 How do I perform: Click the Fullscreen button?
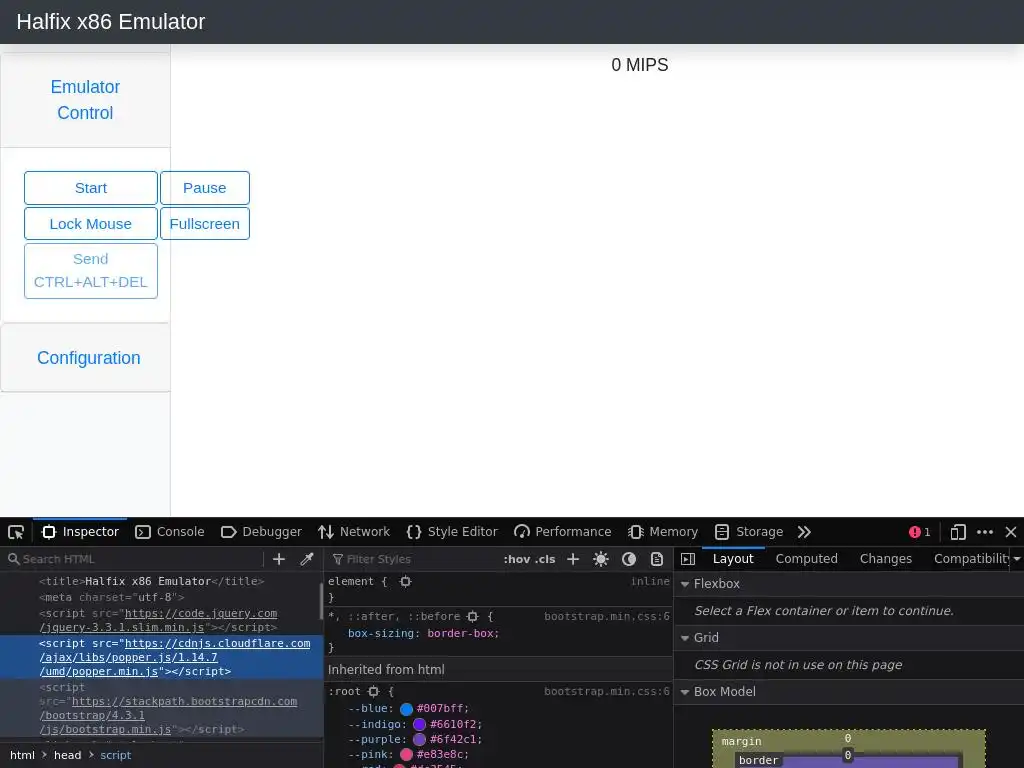click(x=204, y=224)
